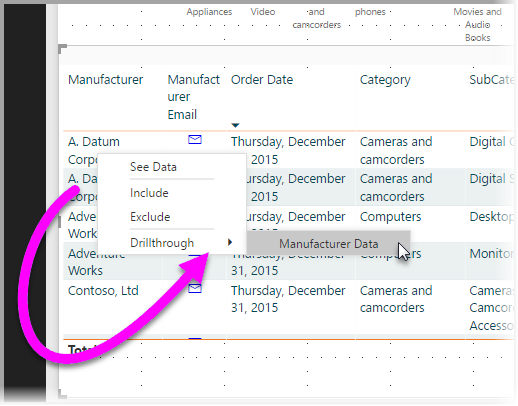Viewport: 518px width, 406px height.
Task: Select the Desktop subcategory cell
Action: [491, 217]
